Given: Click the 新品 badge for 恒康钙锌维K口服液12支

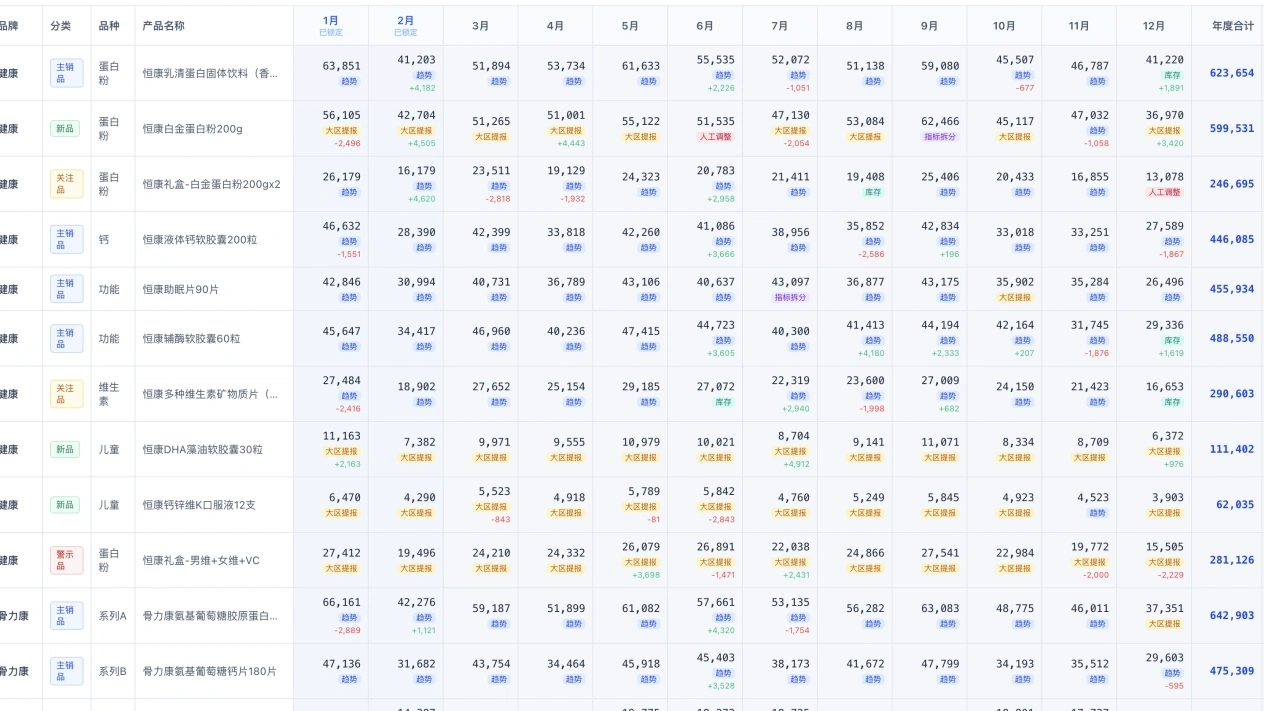Looking at the screenshot, I should pos(66,504).
